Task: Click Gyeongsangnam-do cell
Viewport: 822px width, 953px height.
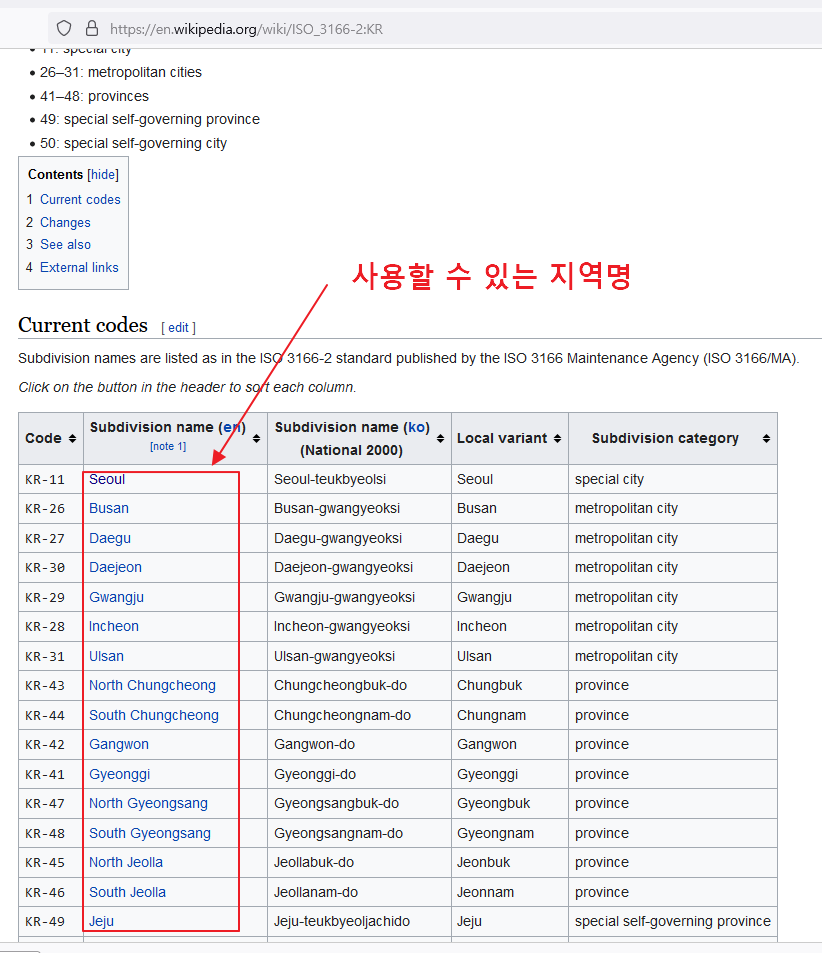Action: pos(359,833)
